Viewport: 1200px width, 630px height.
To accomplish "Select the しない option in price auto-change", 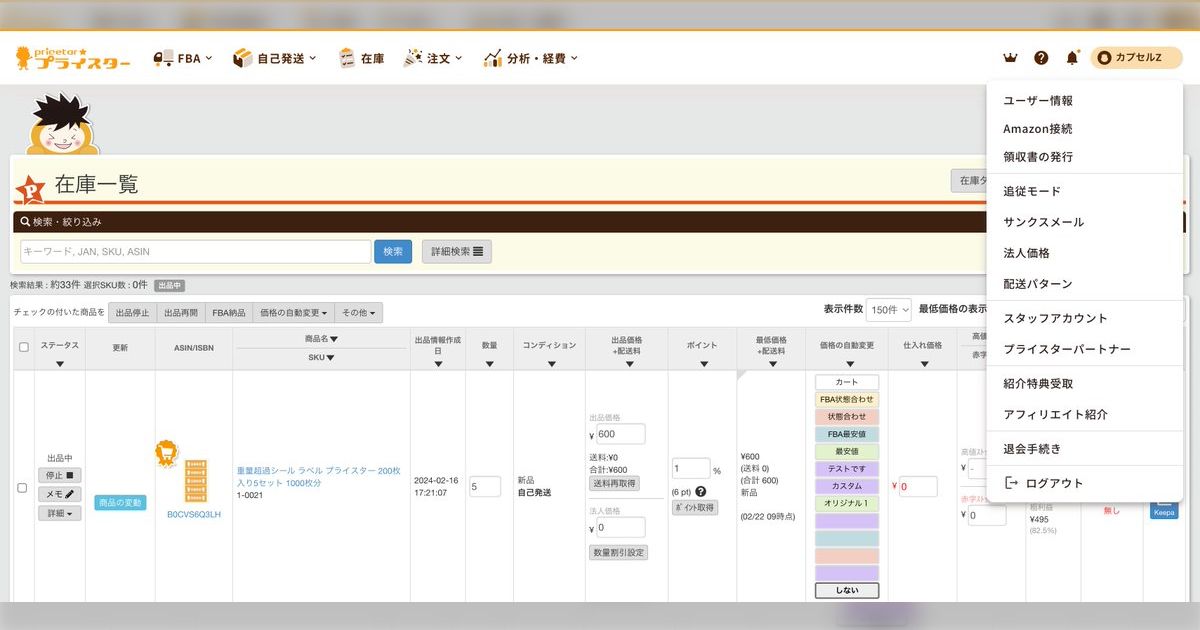I will point(846,590).
